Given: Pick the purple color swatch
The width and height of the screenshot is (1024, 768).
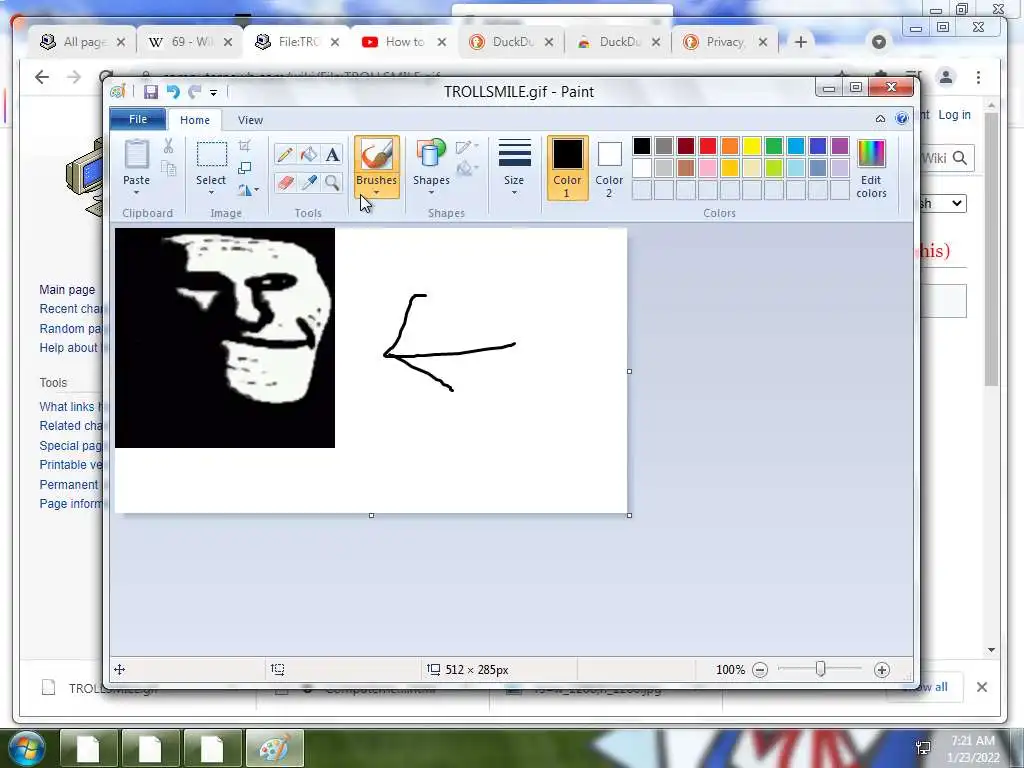Looking at the screenshot, I should pyautogui.click(x=840, y=146).
